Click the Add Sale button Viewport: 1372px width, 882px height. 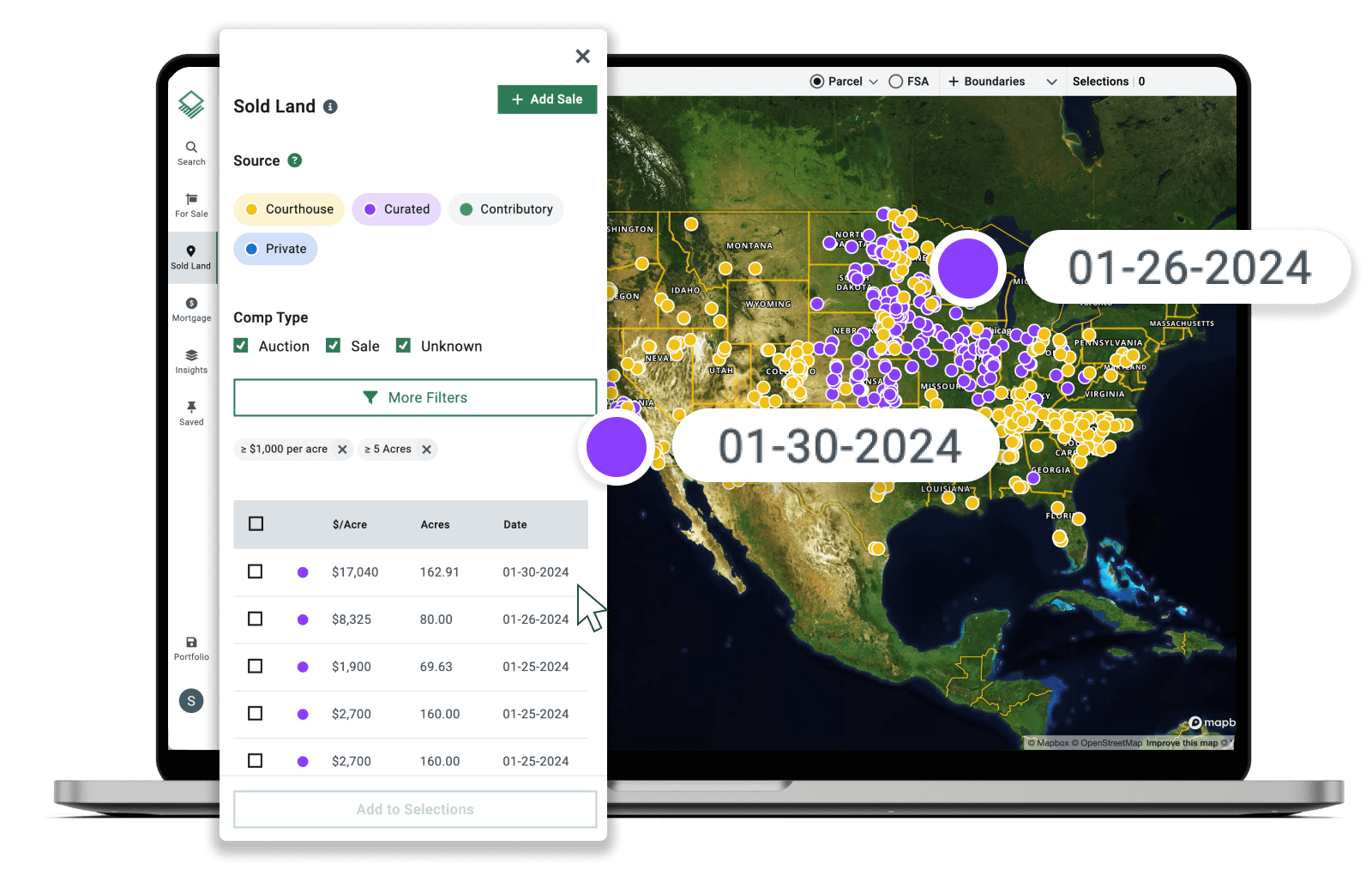(x=547, y=99)
